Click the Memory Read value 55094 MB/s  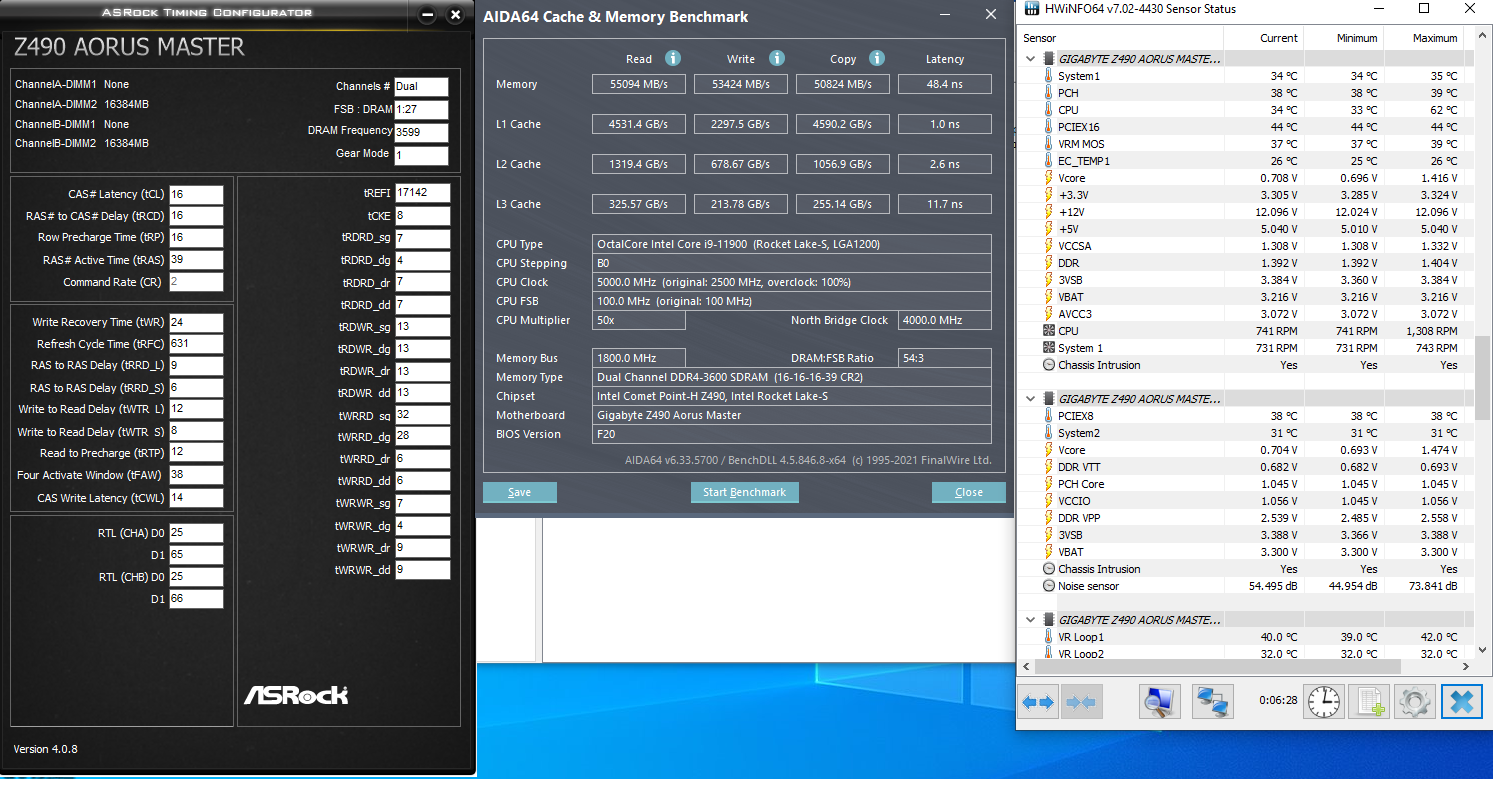tap(638, 84)
